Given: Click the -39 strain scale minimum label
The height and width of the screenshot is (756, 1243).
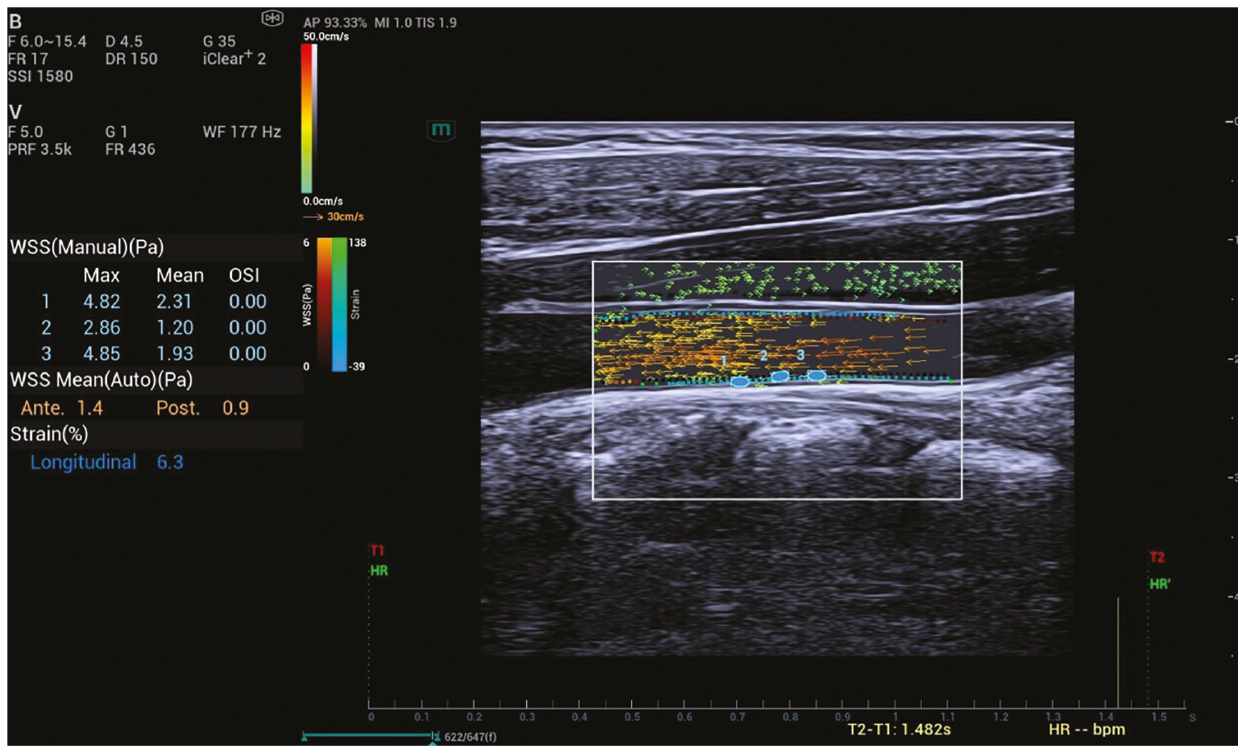Looking at the screenshot, I should 356,366.
